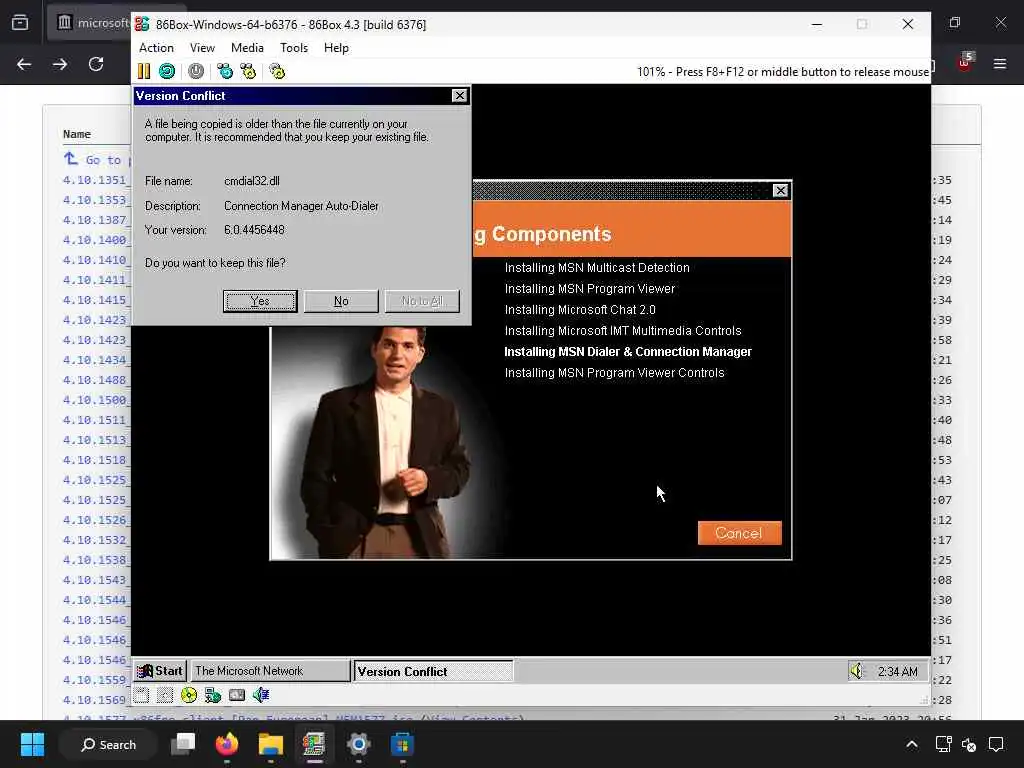The height and width of the screenshot is (768, 1024).
Task: Click No in Version Conflict dialog
Action: [341, 301]
